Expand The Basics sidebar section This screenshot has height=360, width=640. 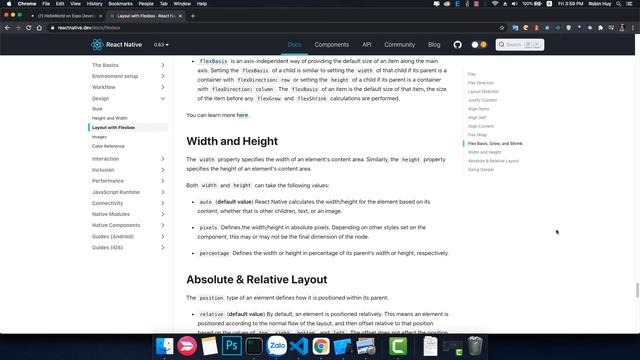coord(128,65)
